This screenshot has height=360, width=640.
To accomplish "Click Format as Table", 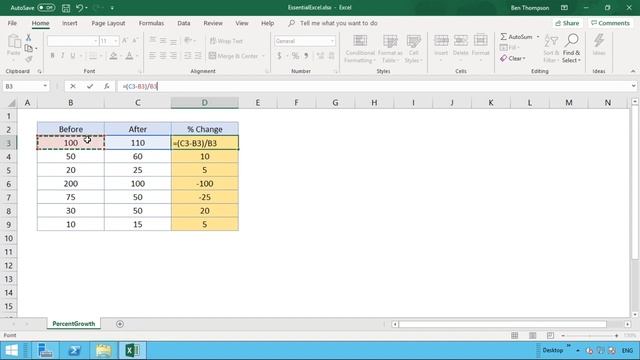I will (390, 49).
